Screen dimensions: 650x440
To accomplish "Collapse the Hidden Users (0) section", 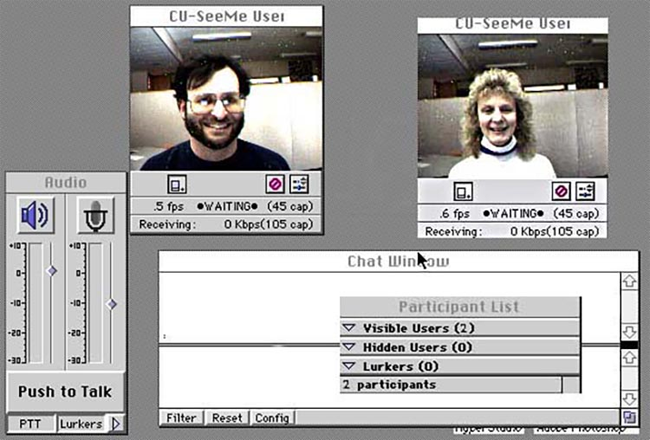I will pyautogui.click(x=349, y=347).
